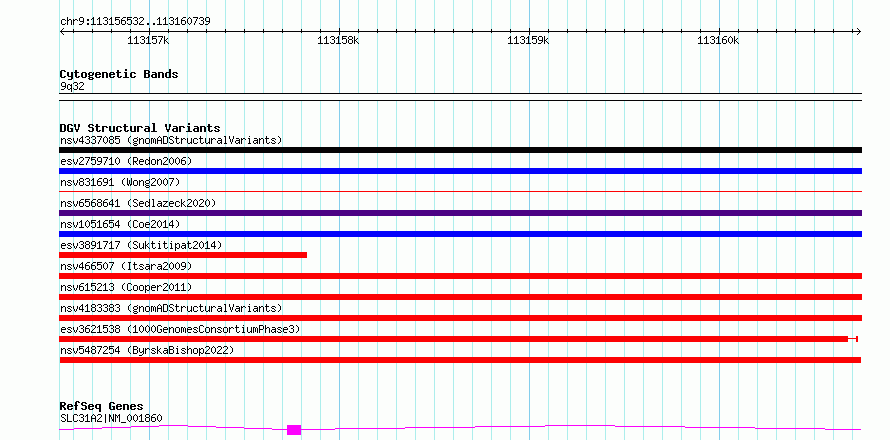Click the 113157k ruler tick label

[x=148, y=40]
